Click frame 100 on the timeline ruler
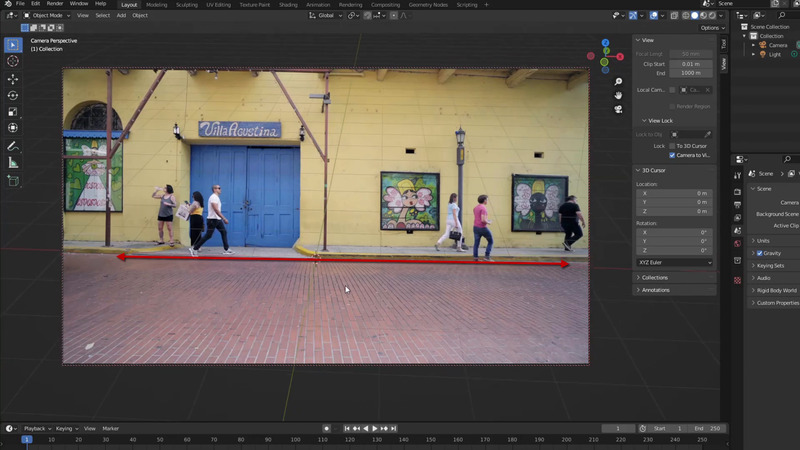The height and width of the screenshot is (450, 800). (x=295, y=439)
